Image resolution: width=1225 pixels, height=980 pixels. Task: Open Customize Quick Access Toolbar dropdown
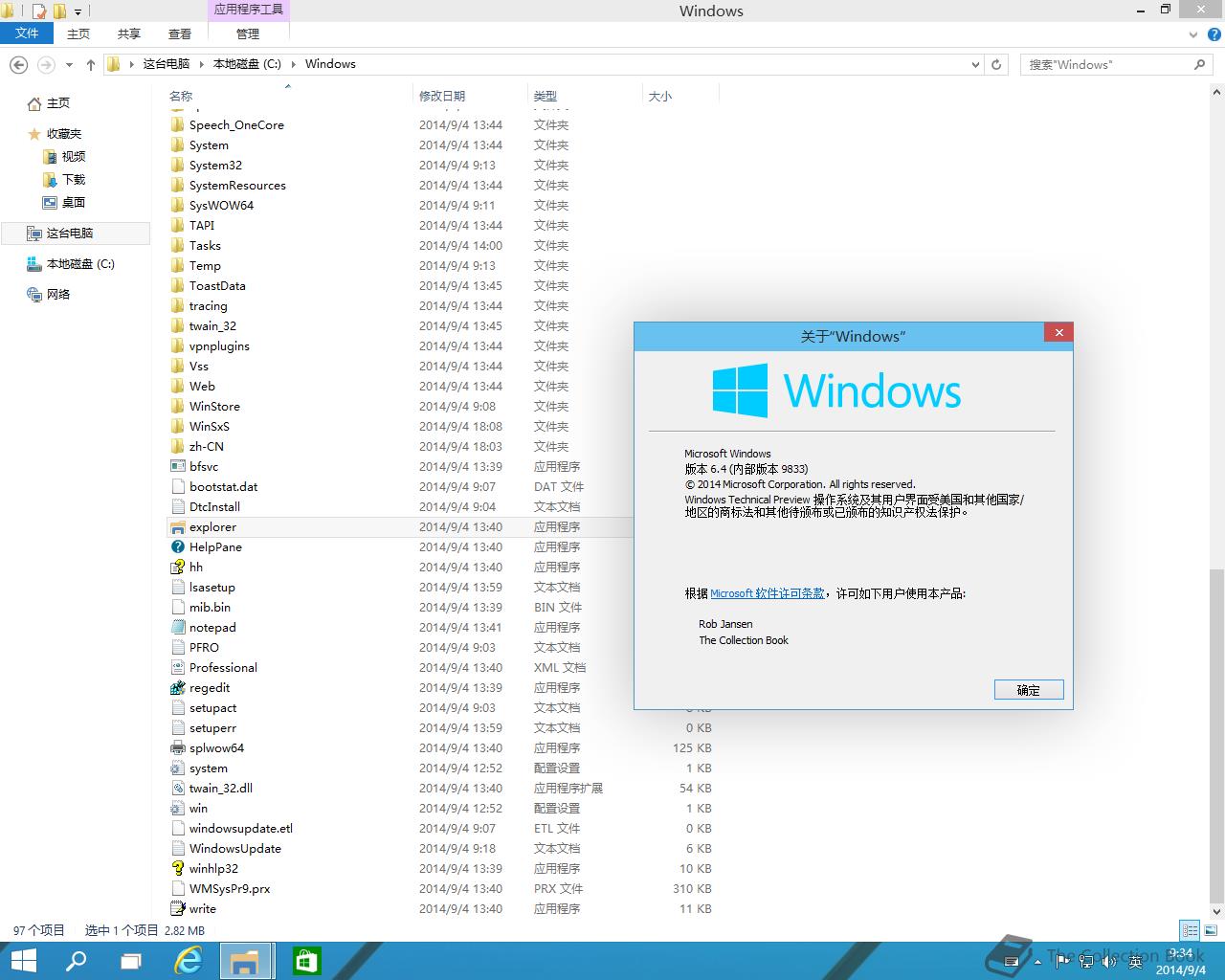[78, 11]
